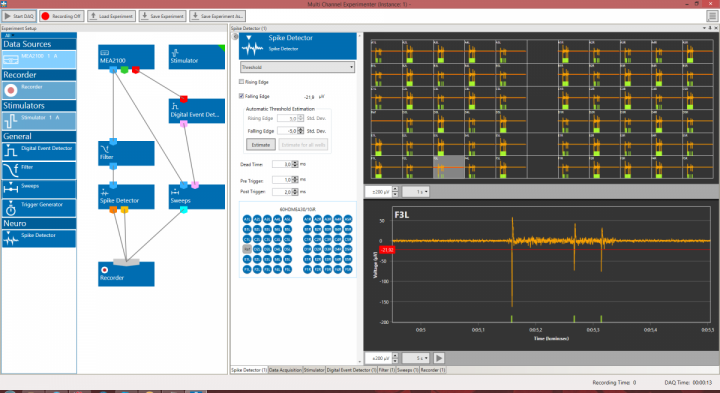Click Spike Detector node on the canvas
Viewport: 720px width, 393px height.
pyautogui.click(x=126, y=197)
